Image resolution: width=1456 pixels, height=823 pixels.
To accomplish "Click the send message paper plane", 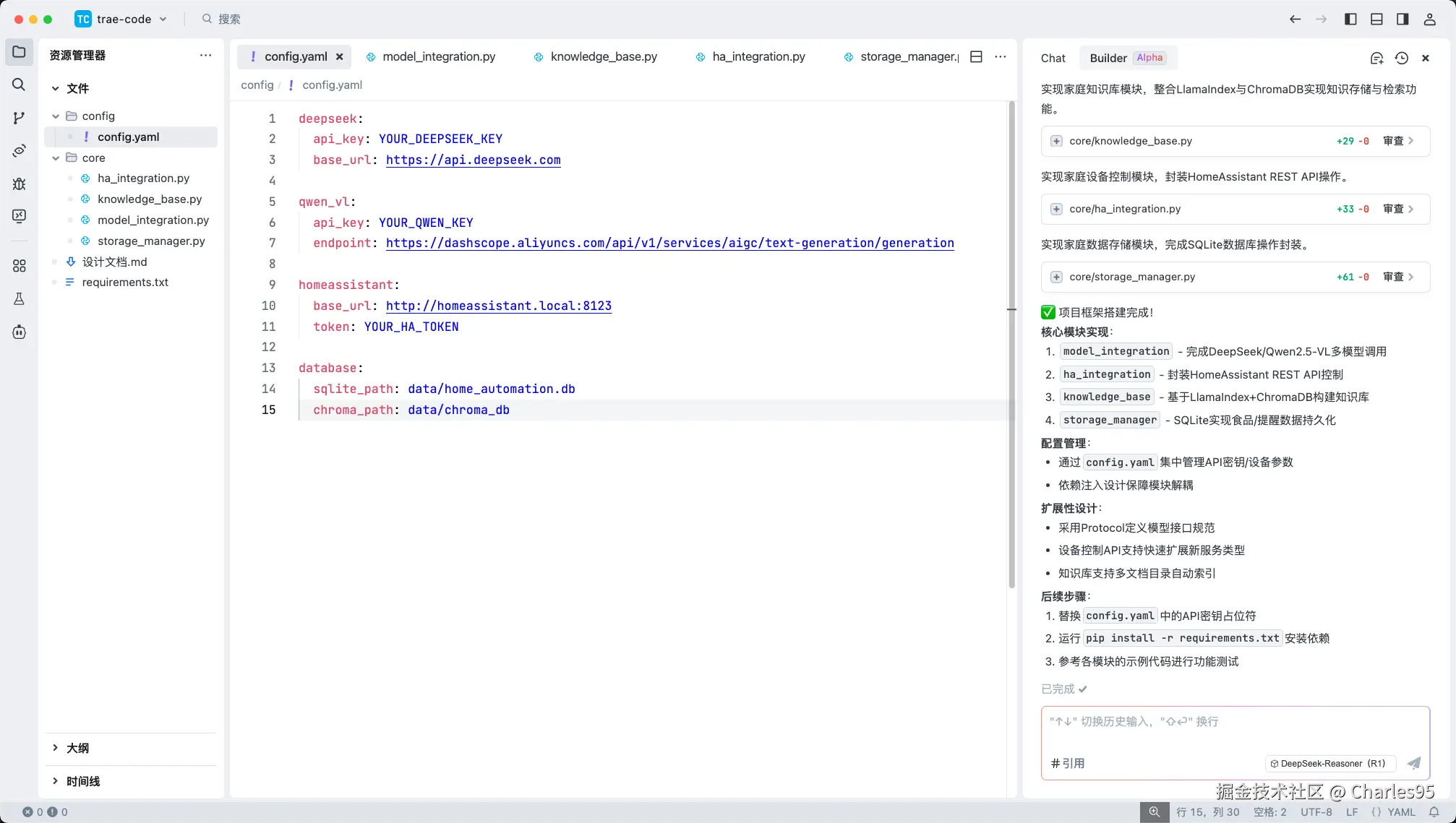I will point(1413,763).
